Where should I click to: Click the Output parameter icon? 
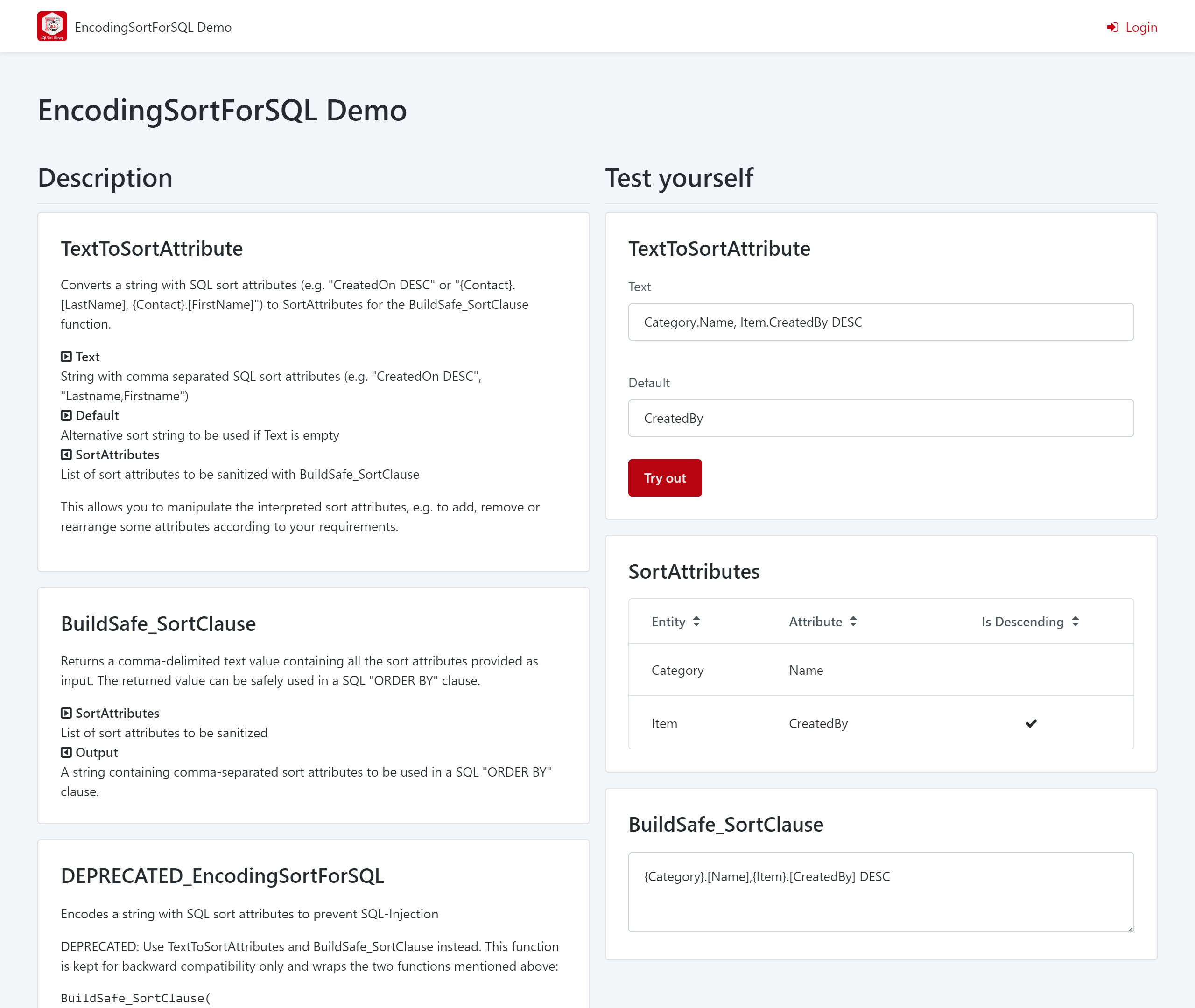(x=66, y=753)
